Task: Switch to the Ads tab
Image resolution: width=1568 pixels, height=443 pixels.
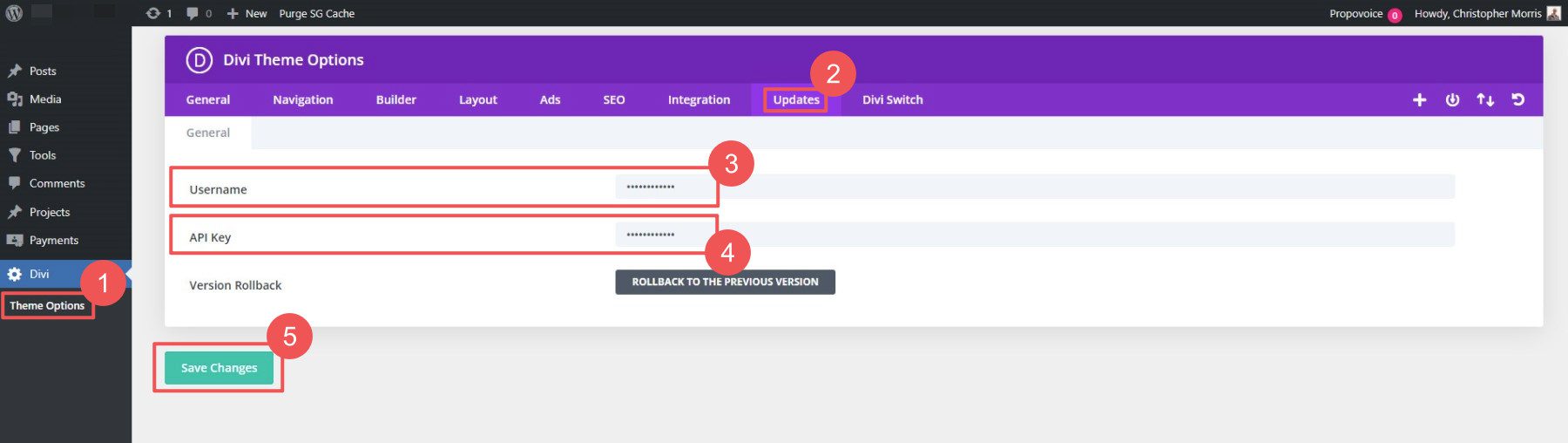Action: pyautogui.click(x=550, y=99)
